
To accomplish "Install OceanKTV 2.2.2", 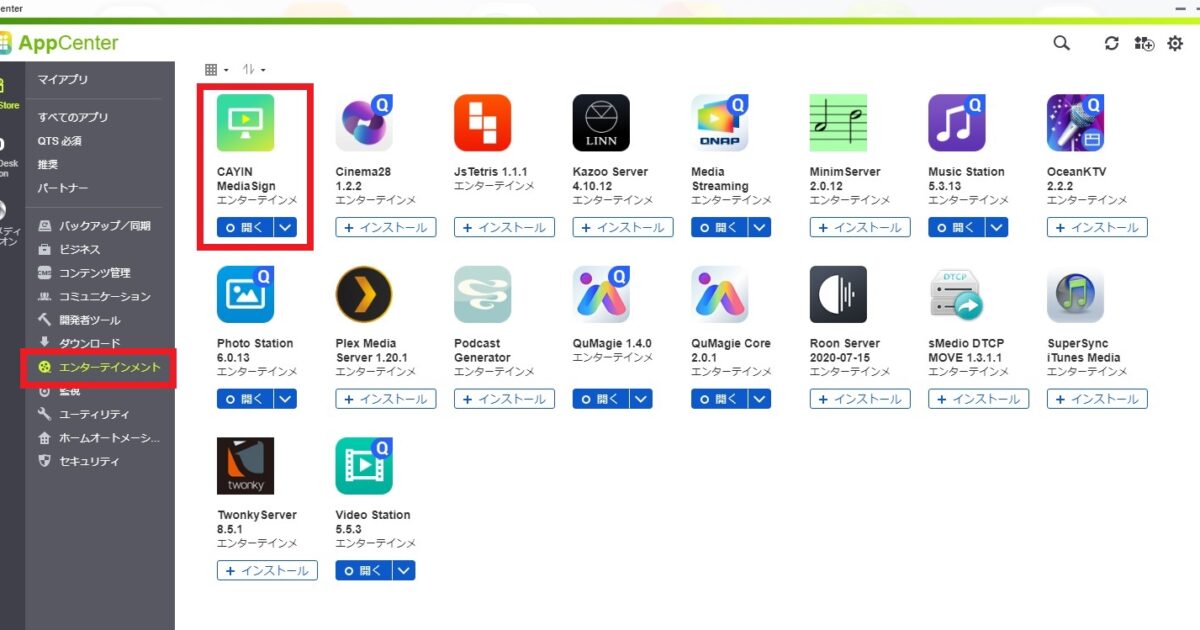I will [x=1097, y=227].
